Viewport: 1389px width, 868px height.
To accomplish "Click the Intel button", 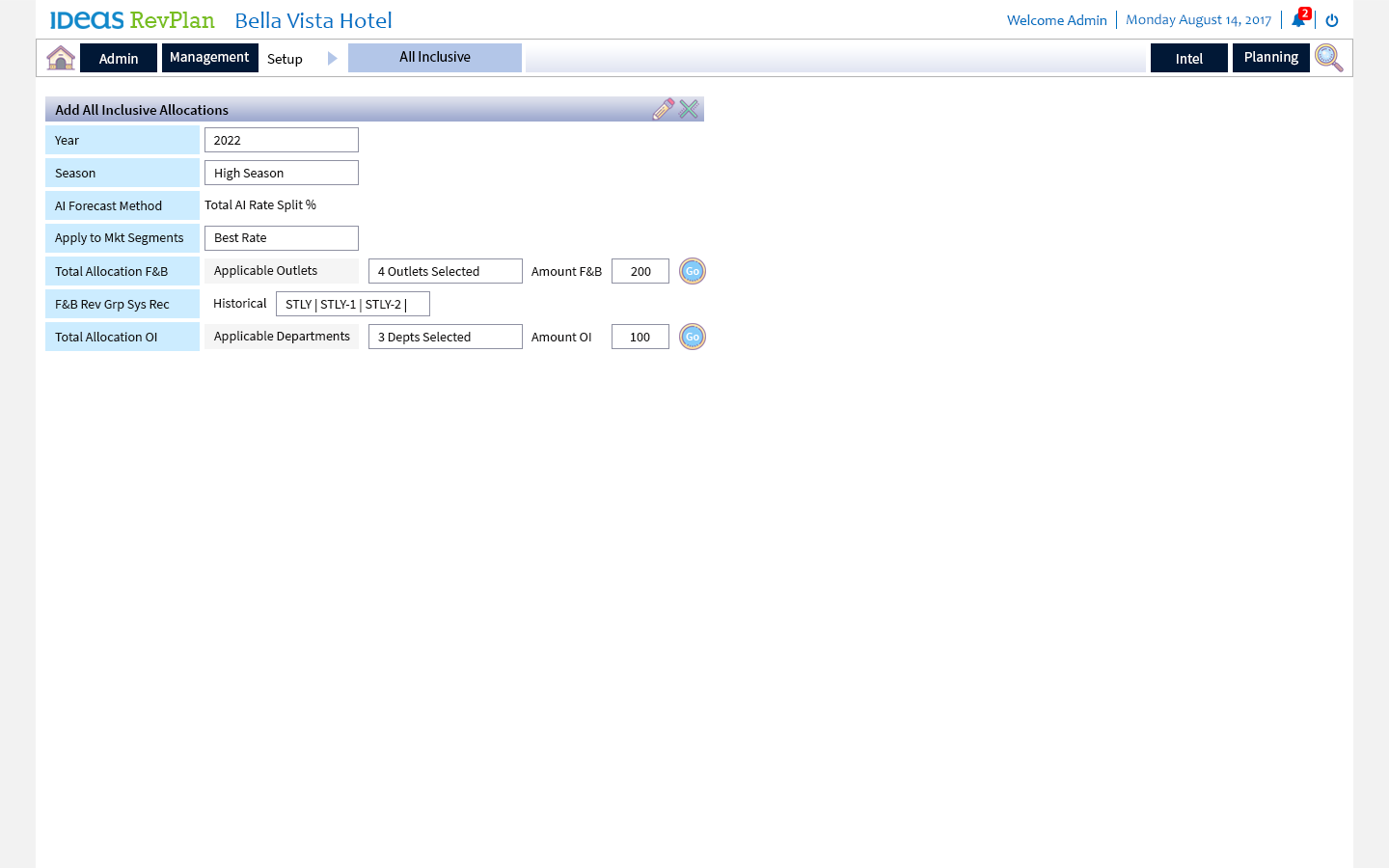I will pos(1188,58).
